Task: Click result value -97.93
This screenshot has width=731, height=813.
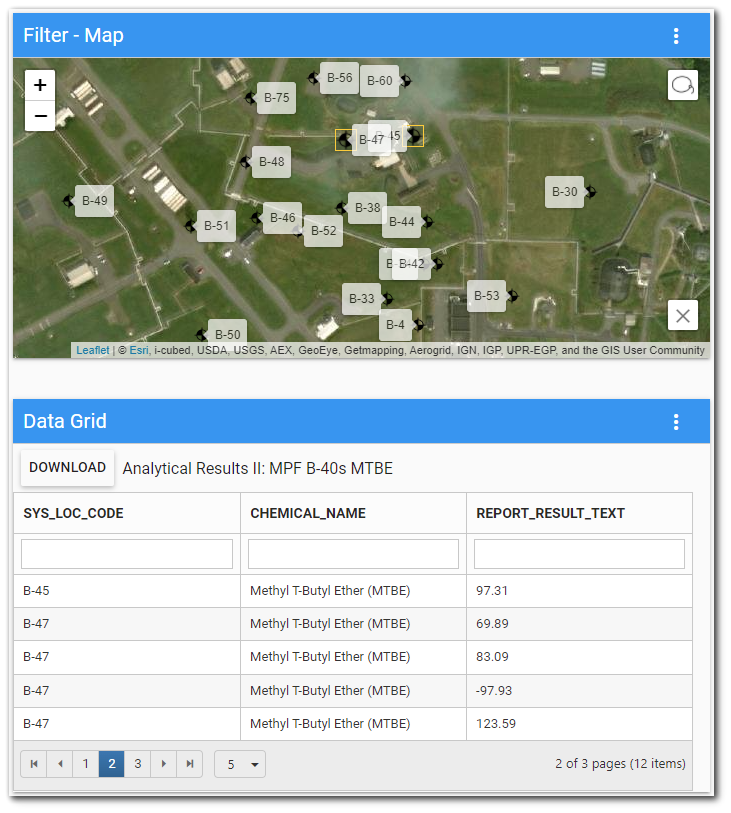Action: click(494, 691)
